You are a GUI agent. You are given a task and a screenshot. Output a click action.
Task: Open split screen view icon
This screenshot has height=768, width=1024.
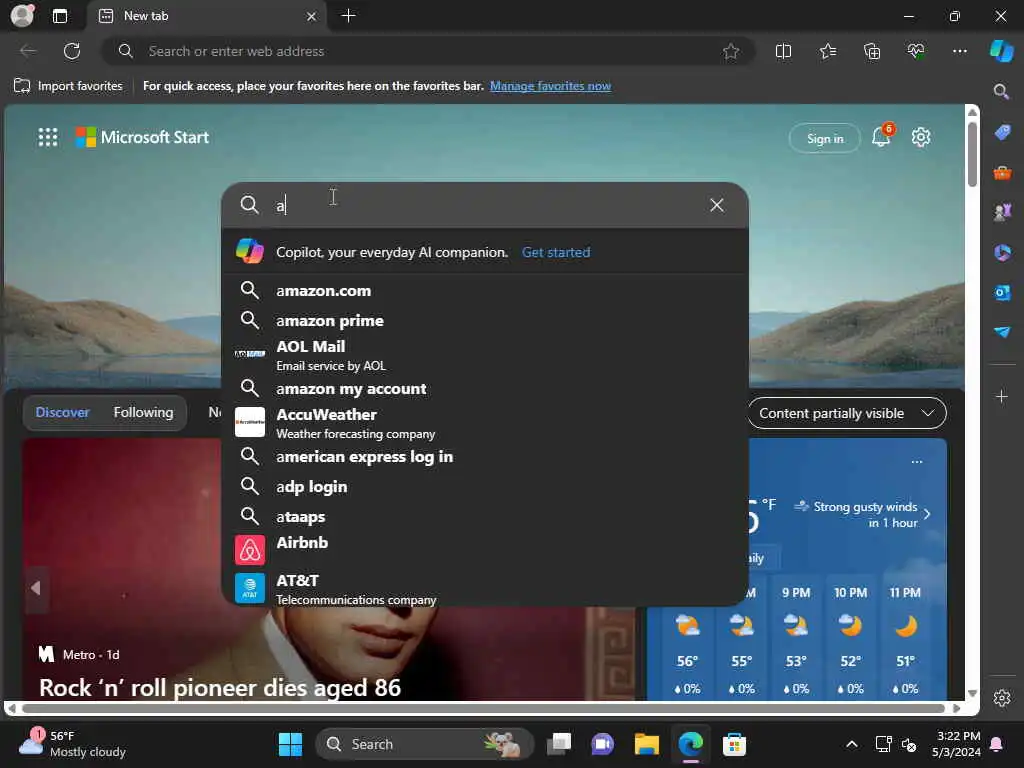click(x=783, y=51)
